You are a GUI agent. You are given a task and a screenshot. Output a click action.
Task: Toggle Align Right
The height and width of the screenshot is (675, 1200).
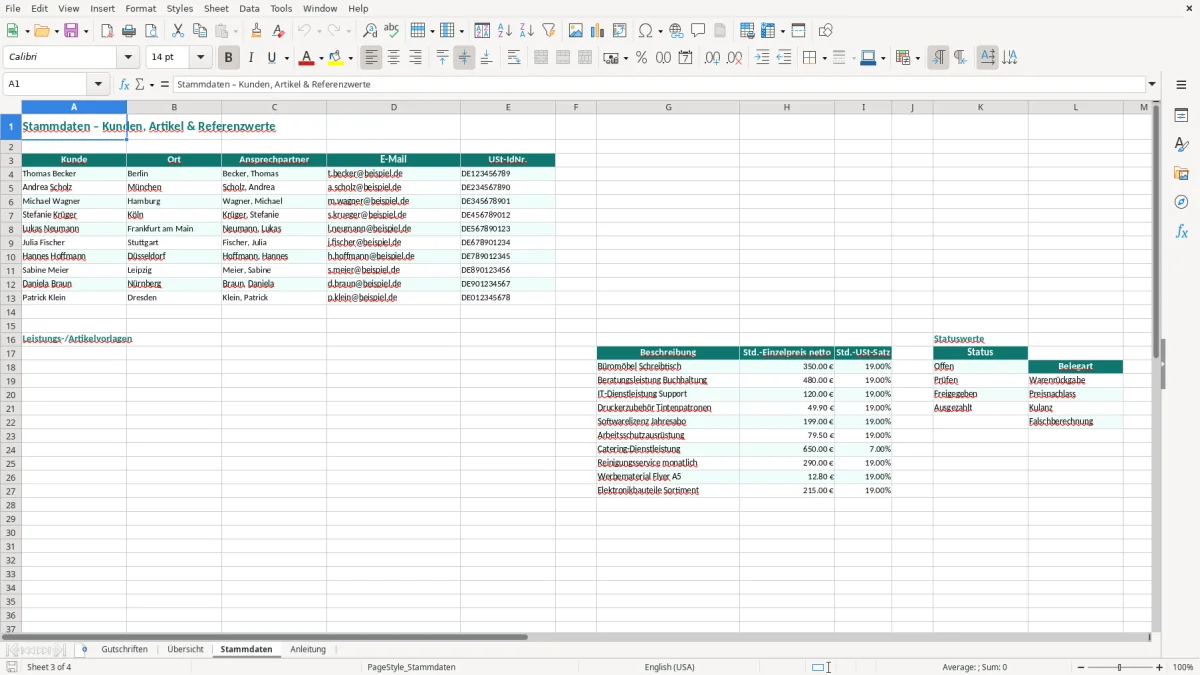pyautogui.click(x=416, y=58)
